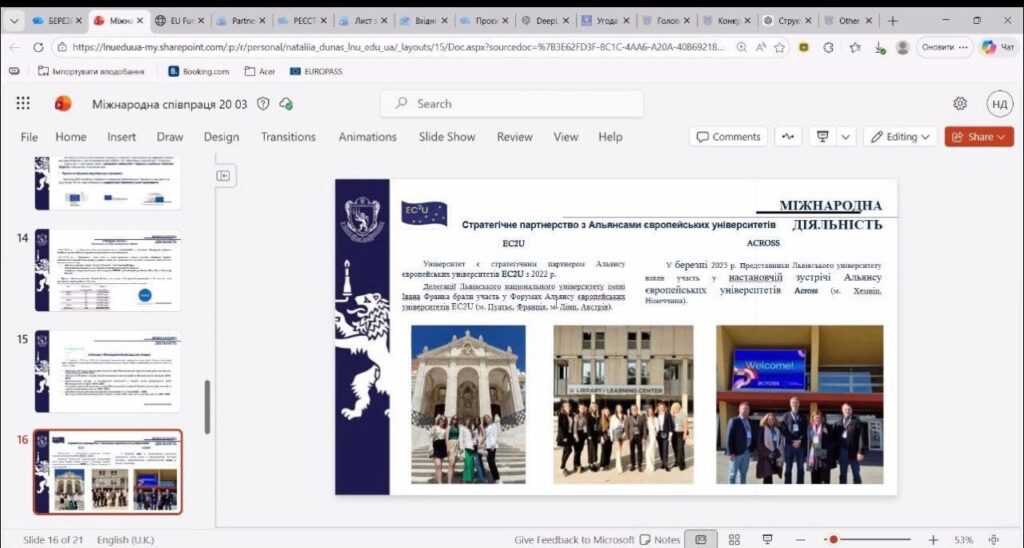
Task: Click the Catch up activity icon
Action: (788, 137)
